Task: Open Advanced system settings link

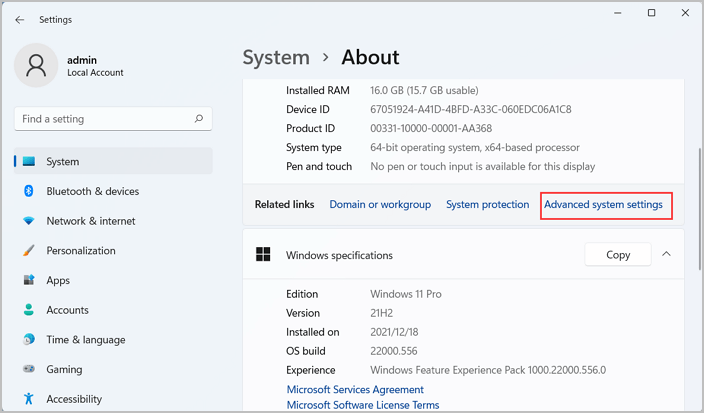Action: [603, 205]
